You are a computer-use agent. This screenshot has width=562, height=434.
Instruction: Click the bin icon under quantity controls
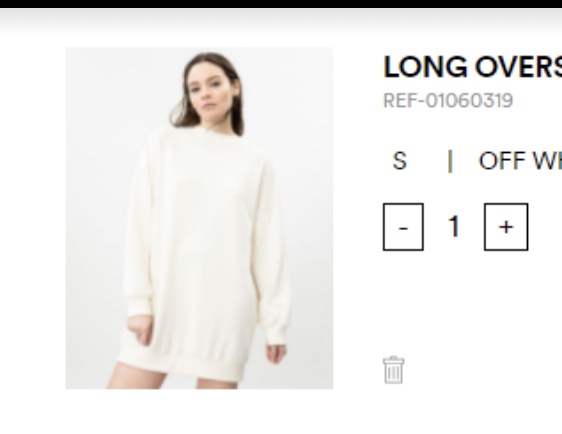pos(394,370)
